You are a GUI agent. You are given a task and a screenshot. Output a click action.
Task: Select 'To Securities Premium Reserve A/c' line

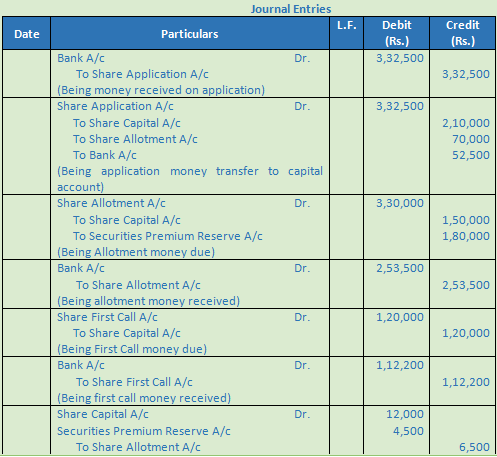click(x=168, y=236)
